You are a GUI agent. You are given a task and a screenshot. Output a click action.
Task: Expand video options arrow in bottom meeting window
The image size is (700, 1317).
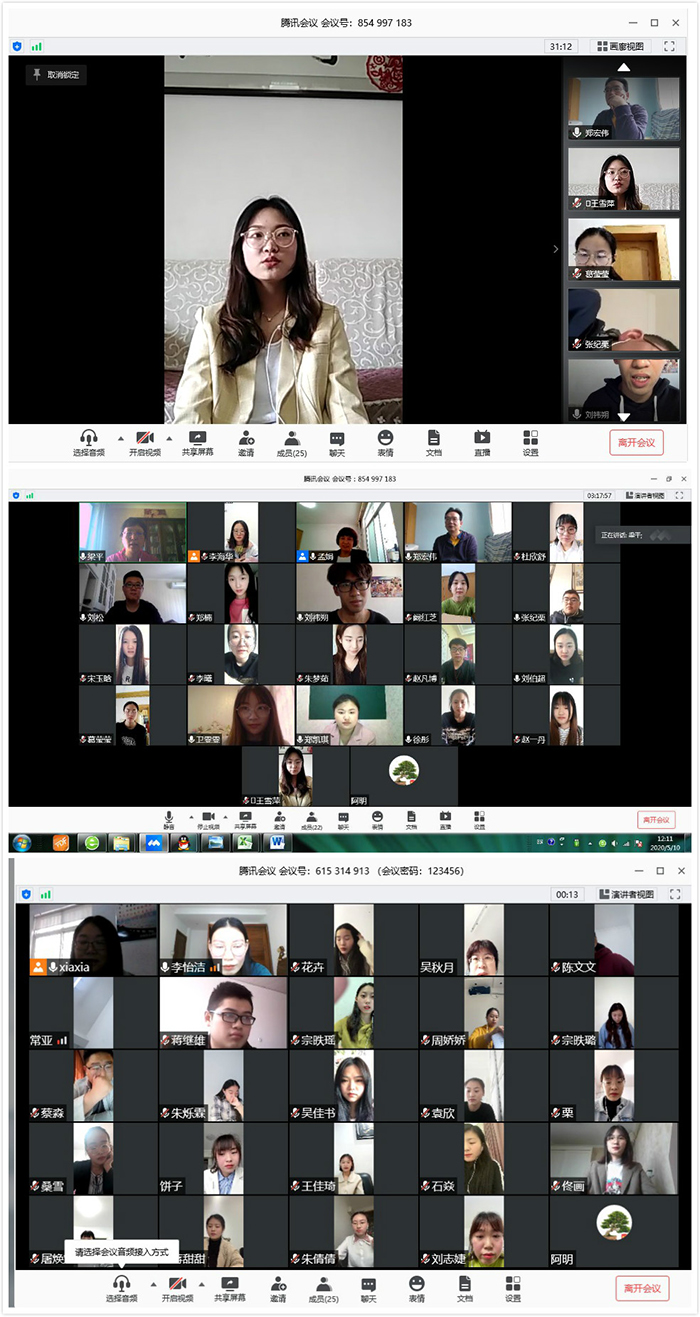201,1283
